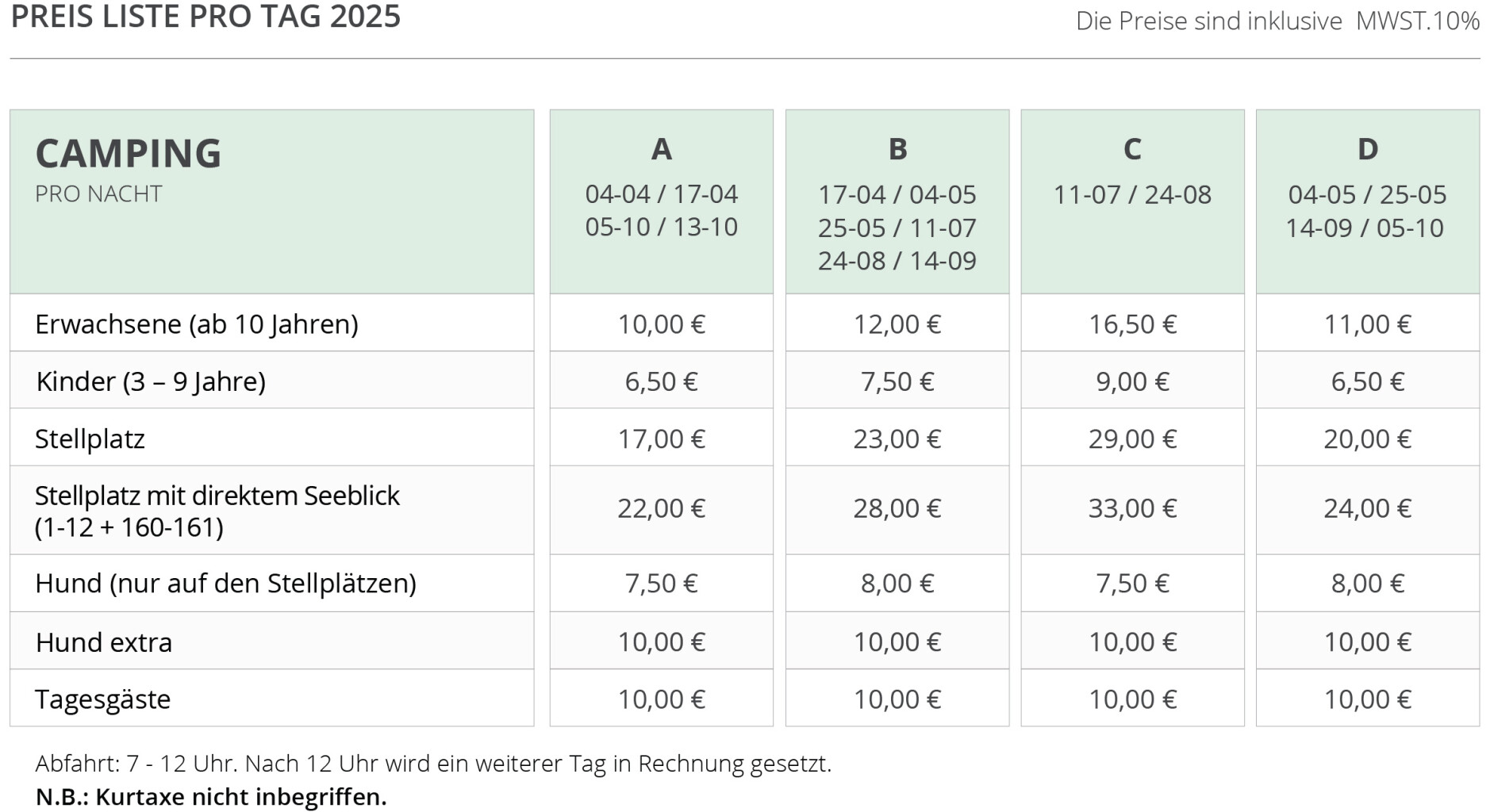Select season B column header

897,201
